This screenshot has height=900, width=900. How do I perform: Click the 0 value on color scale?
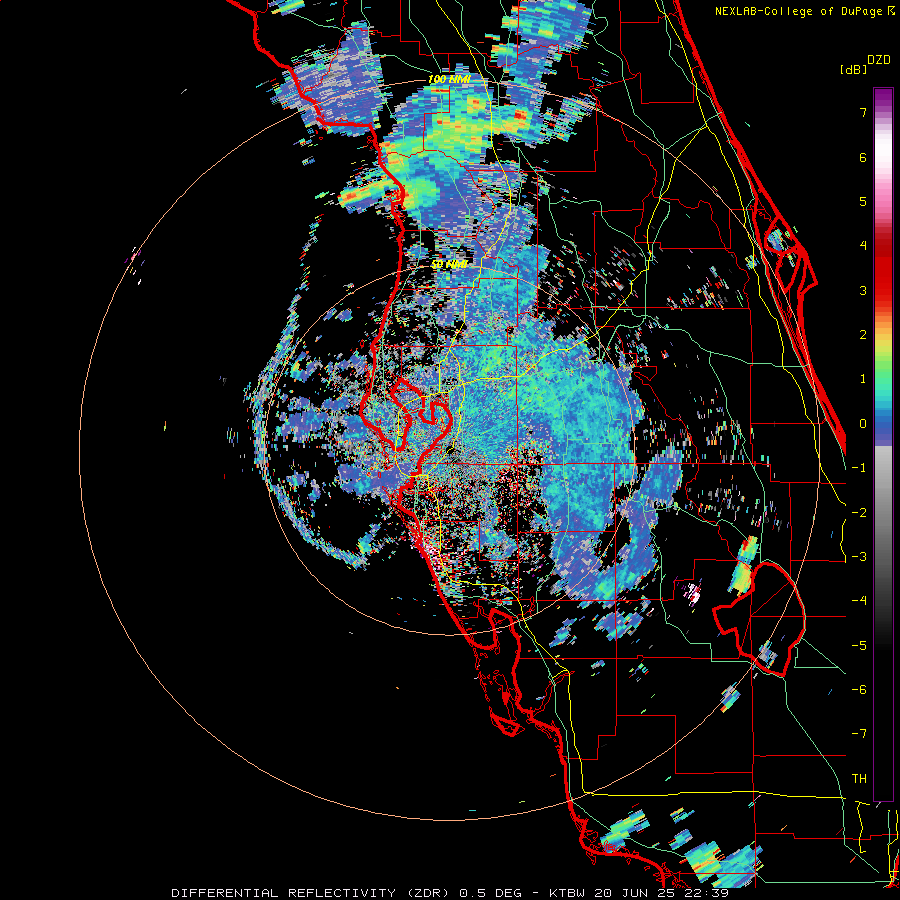pos(863,424)
